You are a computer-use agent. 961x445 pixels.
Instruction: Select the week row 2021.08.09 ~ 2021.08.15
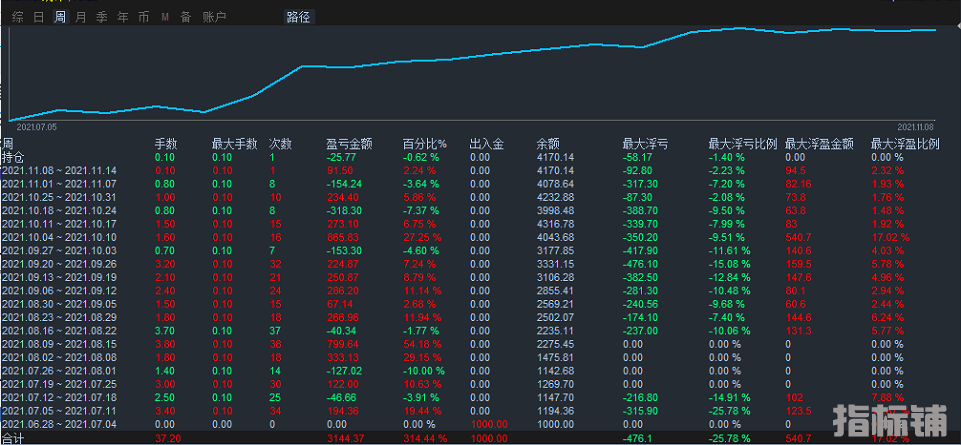pyautogui.click(x=59, y=344)
